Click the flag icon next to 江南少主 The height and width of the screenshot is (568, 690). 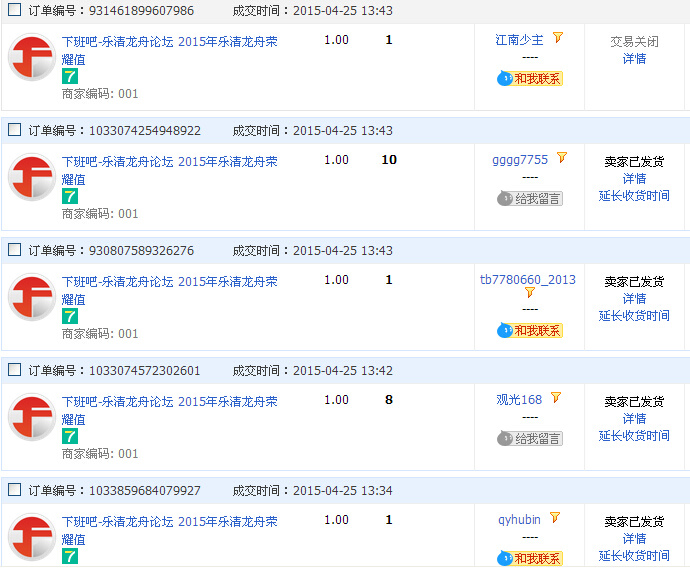click(558, 38)
